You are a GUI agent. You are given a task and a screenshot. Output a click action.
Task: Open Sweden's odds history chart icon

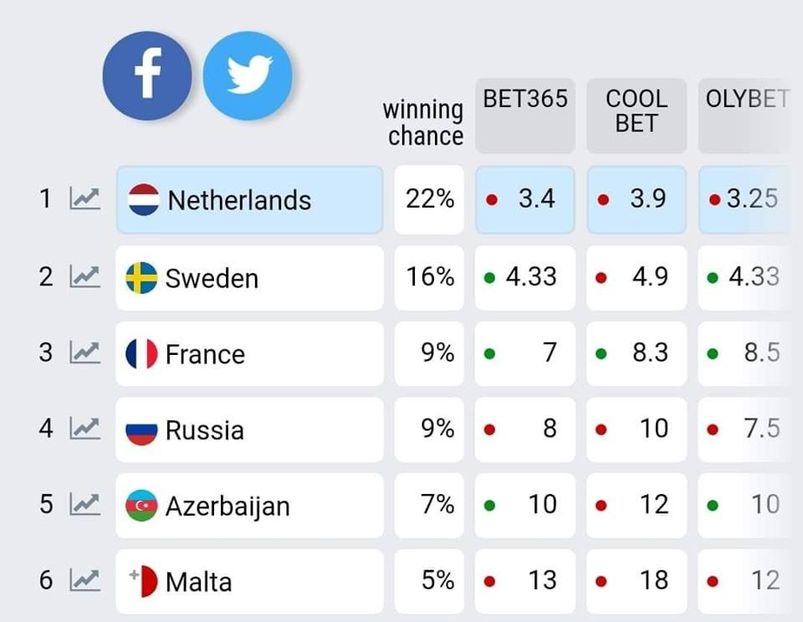click(86, 276)
